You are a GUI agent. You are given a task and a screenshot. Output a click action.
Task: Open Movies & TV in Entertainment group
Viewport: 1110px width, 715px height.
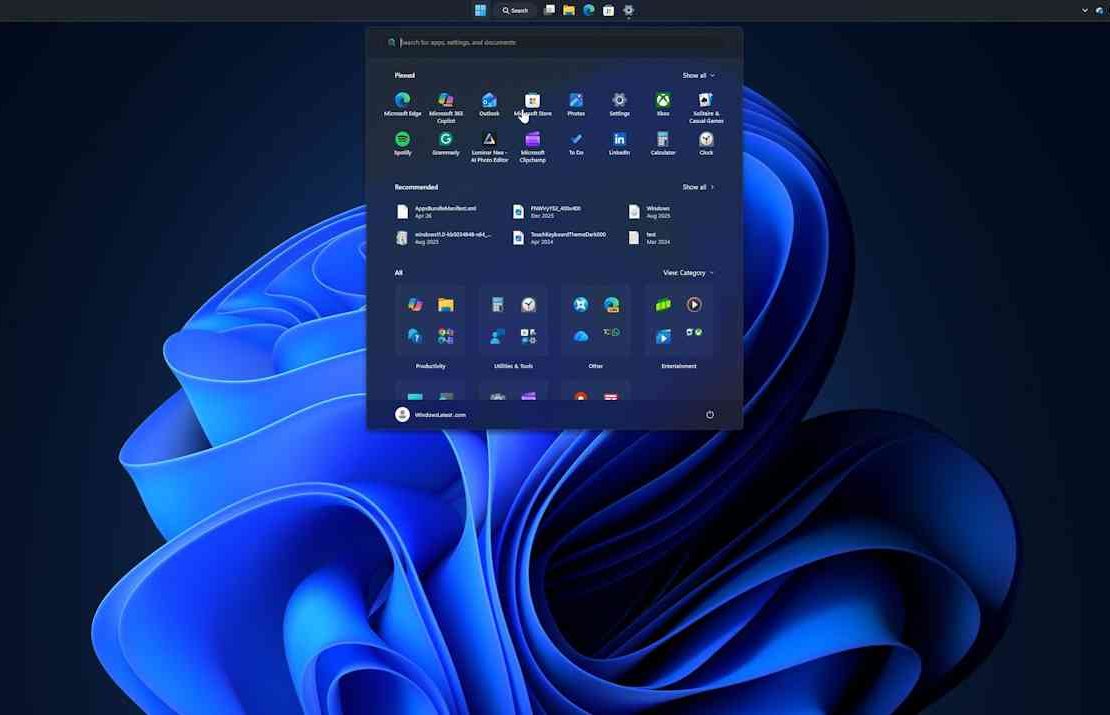click(x=663, y=336)
